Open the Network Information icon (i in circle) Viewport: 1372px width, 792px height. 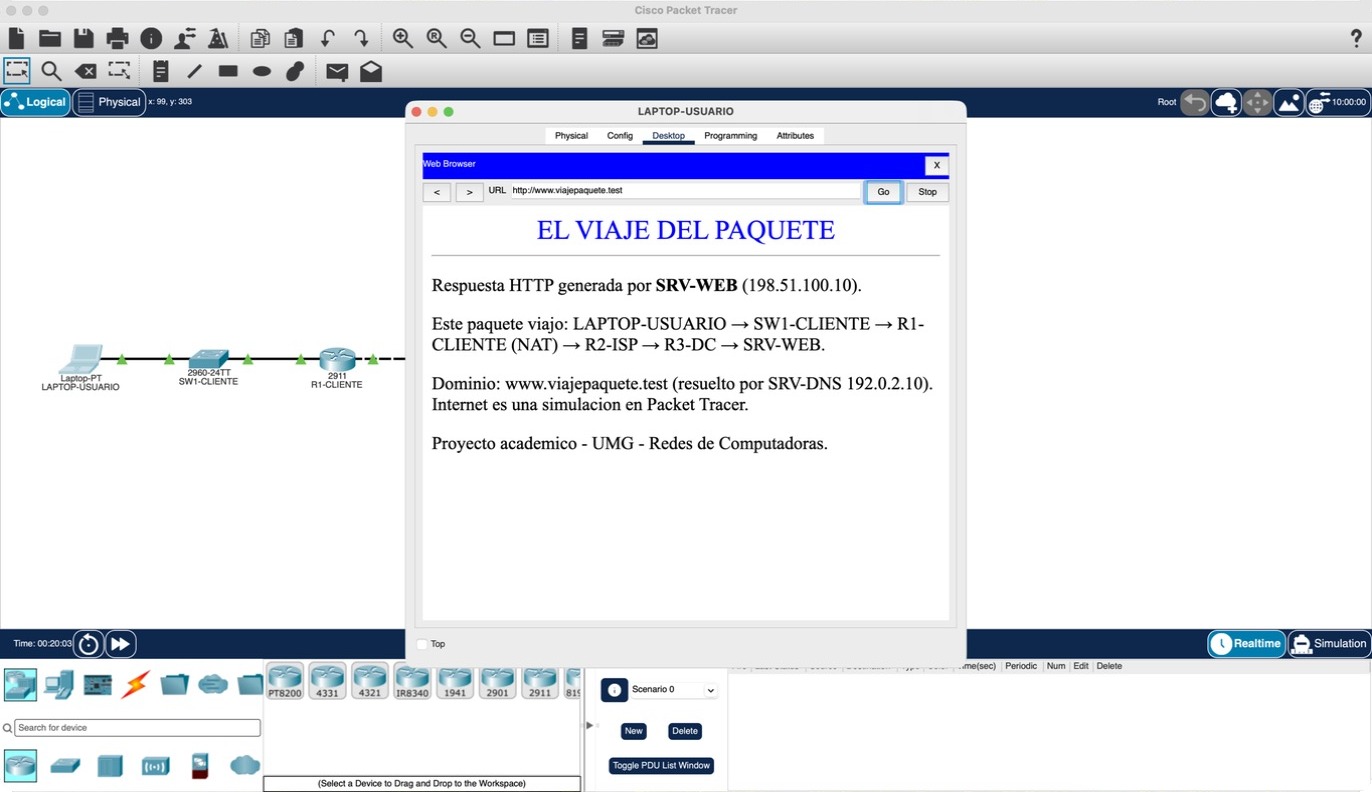click(151, 39)
